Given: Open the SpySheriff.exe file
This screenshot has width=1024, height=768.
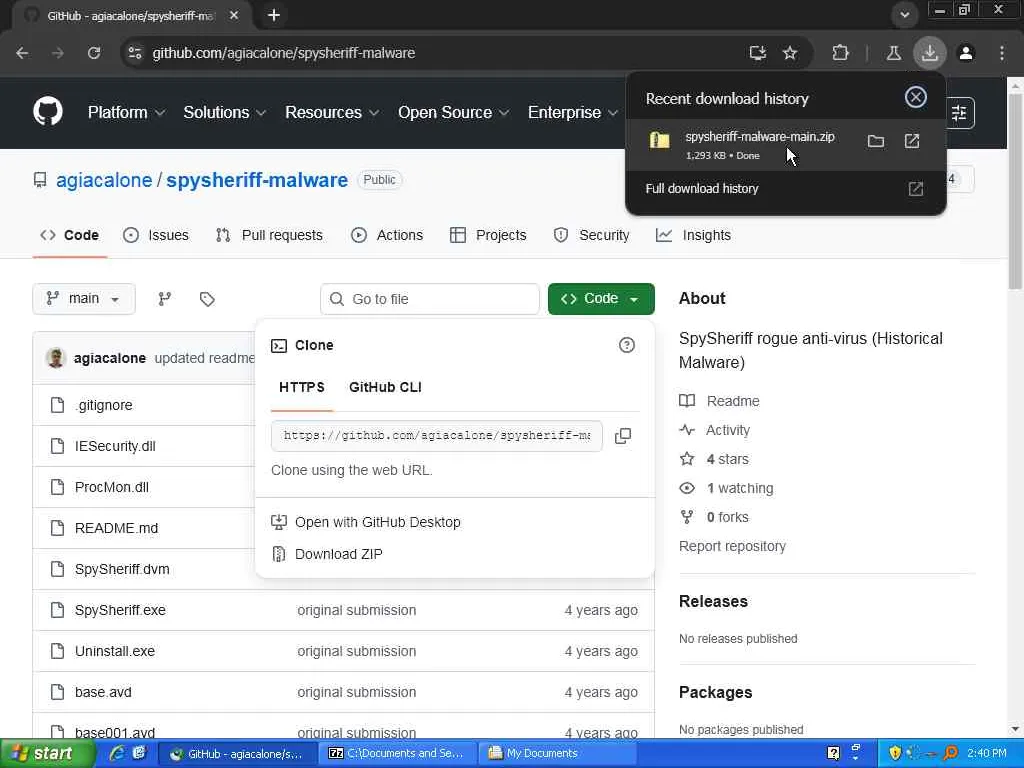Looking at the screenshot, I should click(x=120, y=610).
